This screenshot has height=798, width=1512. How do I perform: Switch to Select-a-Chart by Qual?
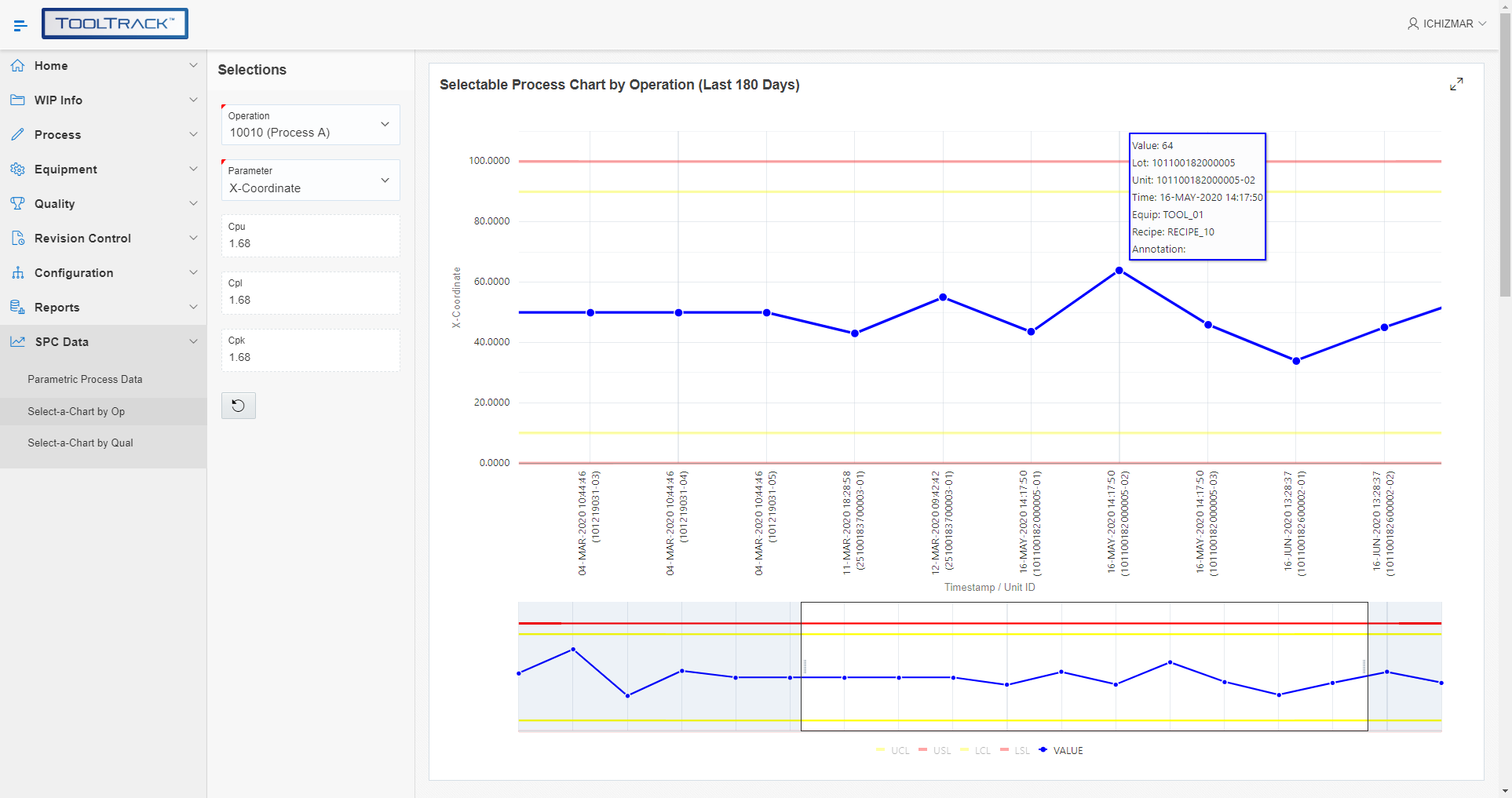79,443
